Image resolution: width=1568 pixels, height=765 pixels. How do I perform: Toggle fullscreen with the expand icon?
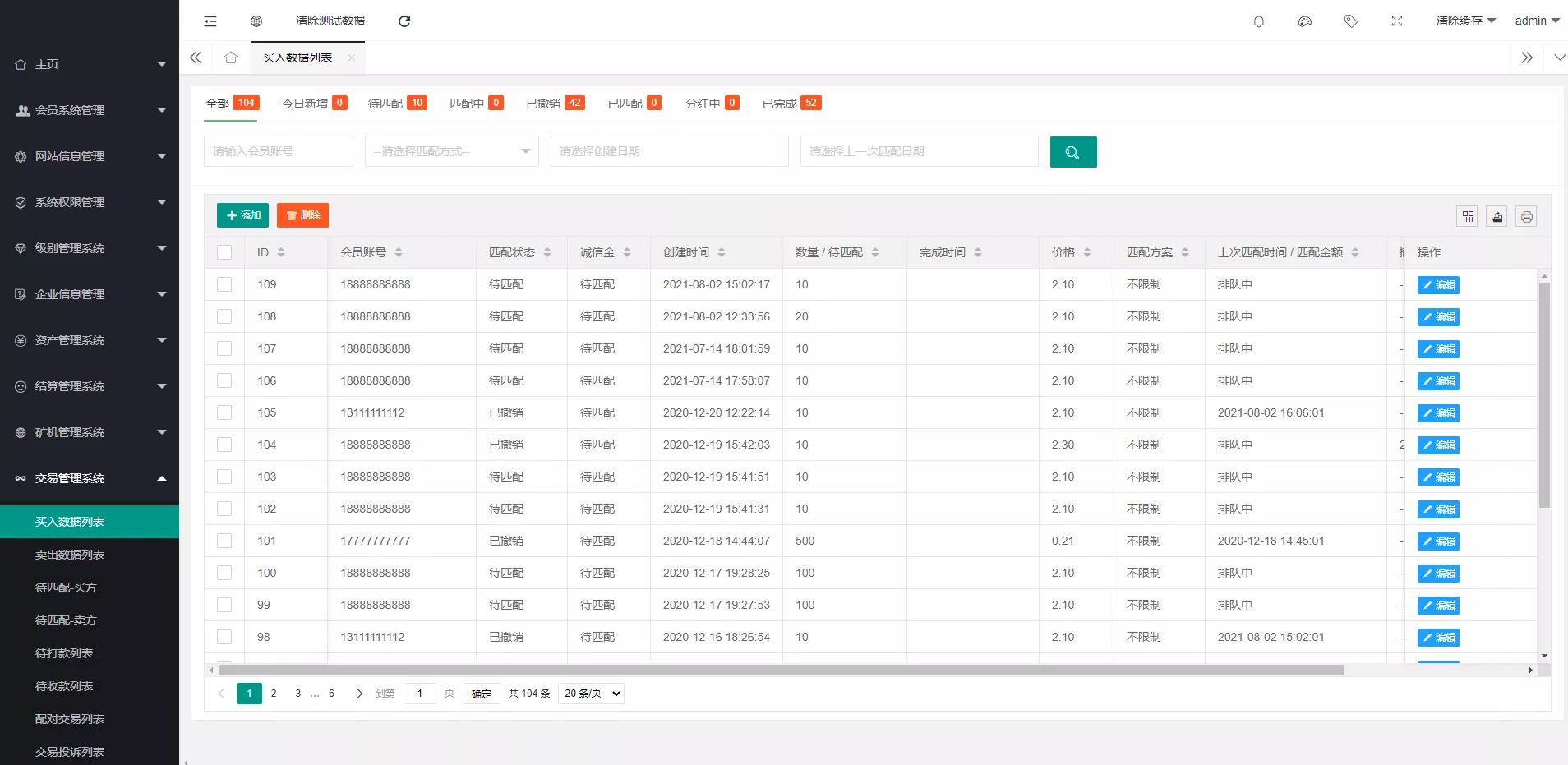[1396, 21]
